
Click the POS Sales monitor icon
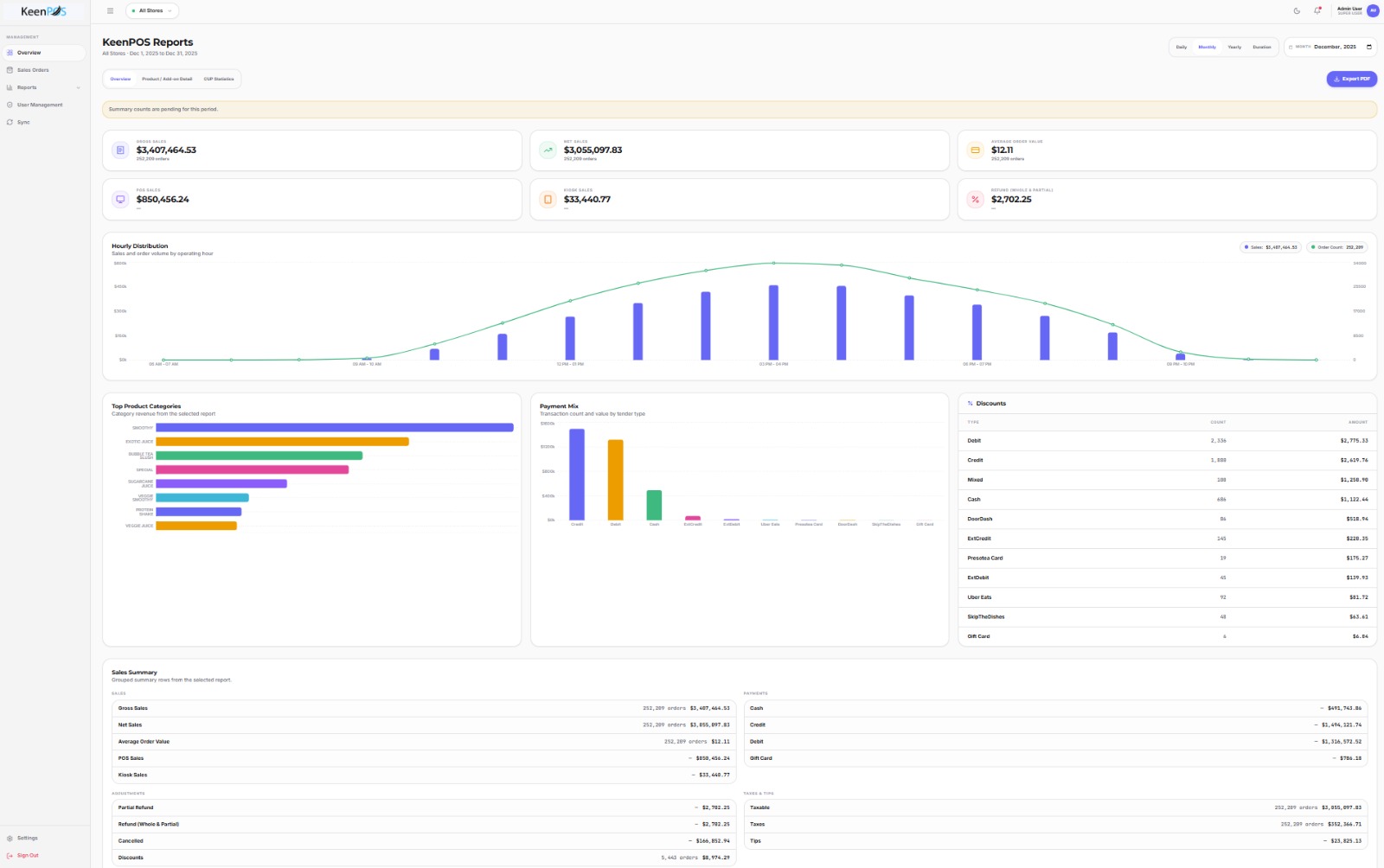[120, 200]
